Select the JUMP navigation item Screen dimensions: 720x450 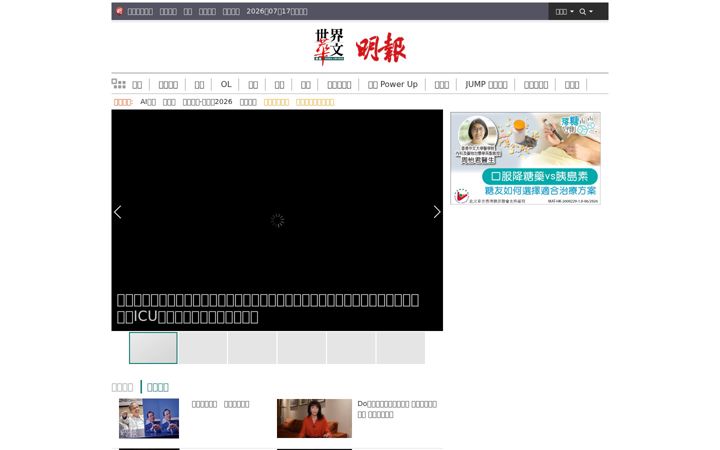click(x=486, y=84)
